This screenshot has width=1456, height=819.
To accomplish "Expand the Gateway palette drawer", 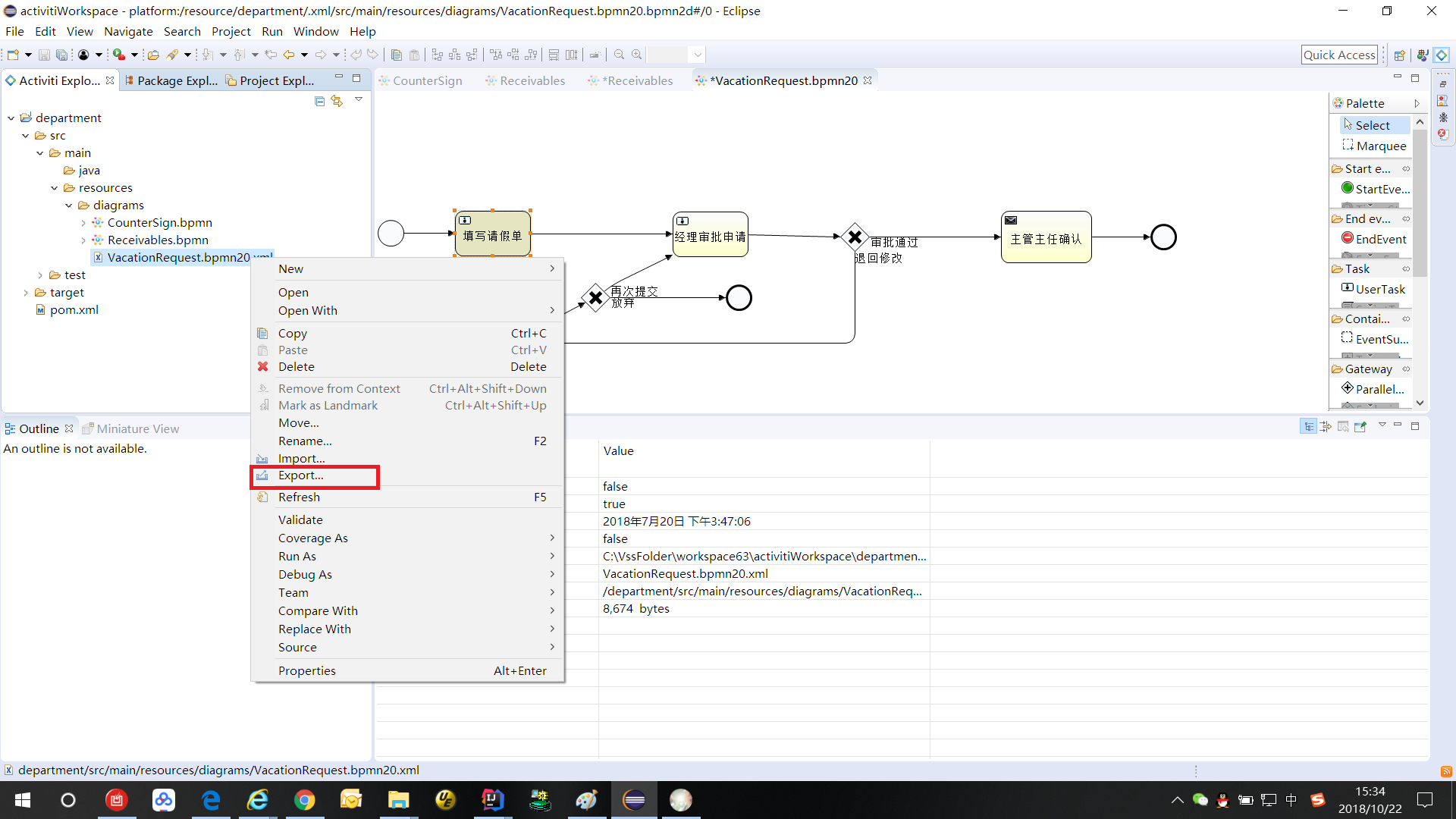I will [x=1370, y=369].
